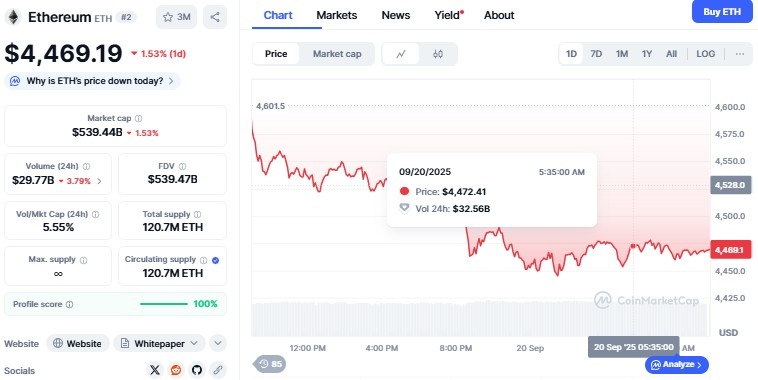Switch to line chart view icon
This screenshot has width=758, height=380.
pos(401,54)
